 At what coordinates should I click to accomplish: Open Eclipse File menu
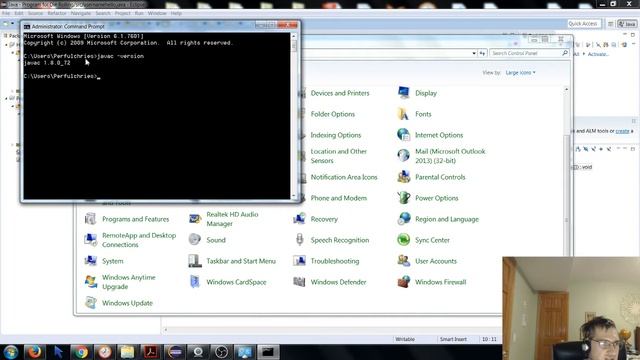[x=6, y=13]
